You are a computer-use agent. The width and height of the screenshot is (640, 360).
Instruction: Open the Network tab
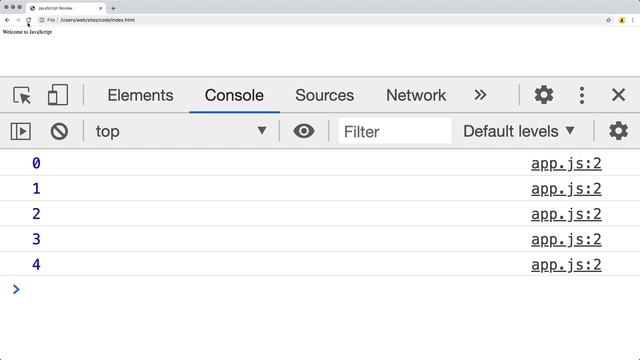(x=416, y=95)
